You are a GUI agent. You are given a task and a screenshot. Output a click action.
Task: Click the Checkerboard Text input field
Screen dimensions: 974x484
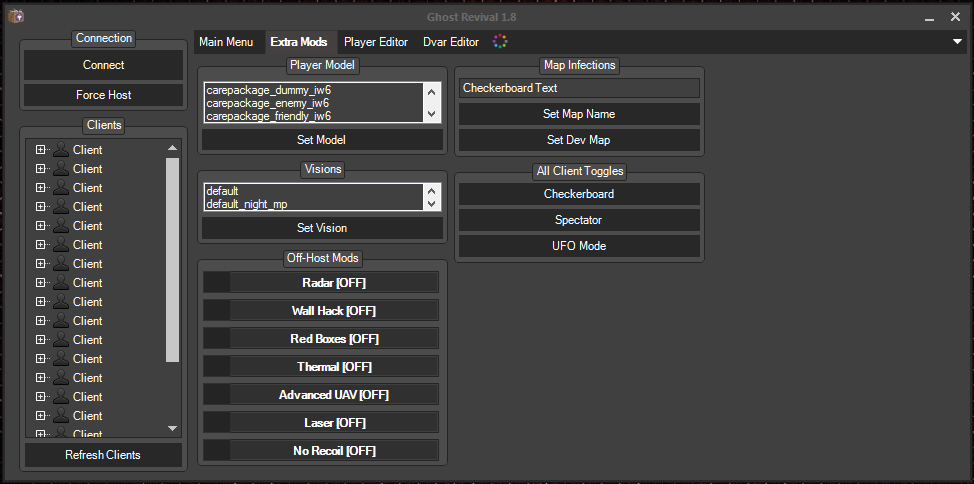(579, 88)
